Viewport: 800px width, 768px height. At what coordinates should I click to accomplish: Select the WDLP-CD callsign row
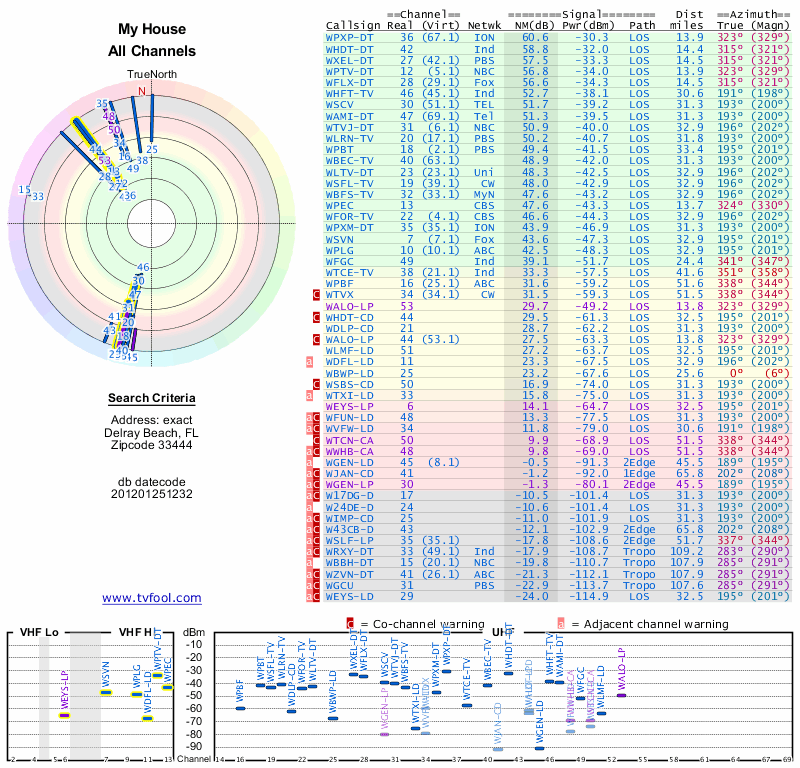point(349,329)
